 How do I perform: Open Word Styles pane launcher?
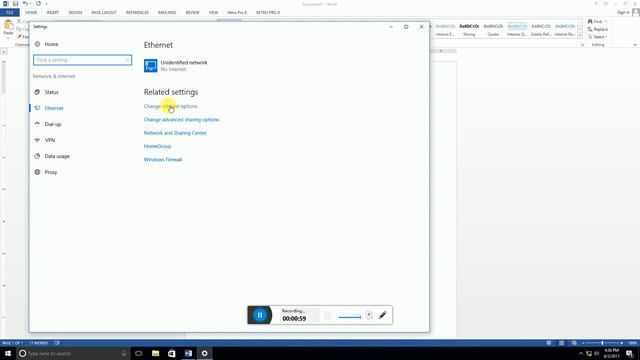pos(582,45)
